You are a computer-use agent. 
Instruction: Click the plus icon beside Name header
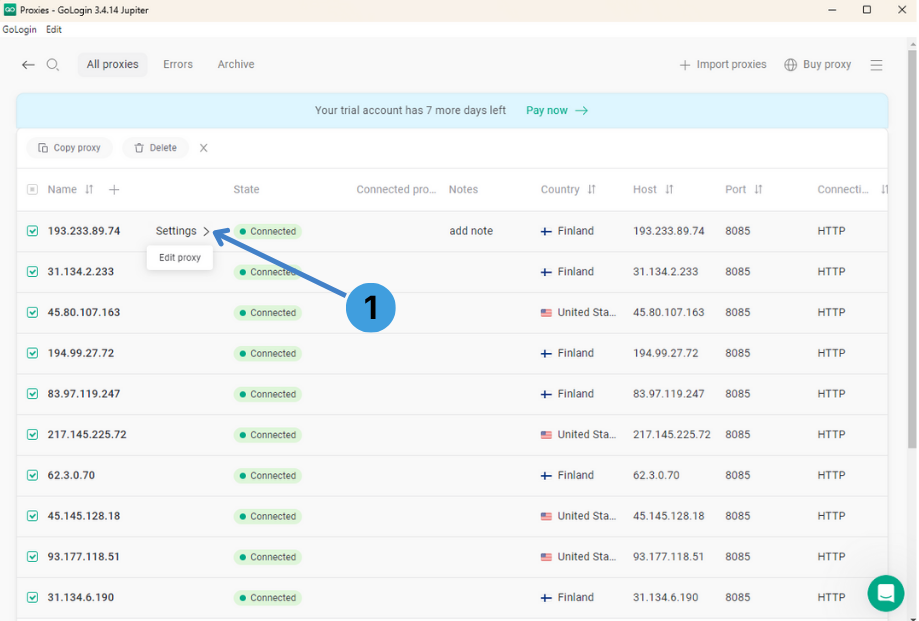tap(114, 189)
